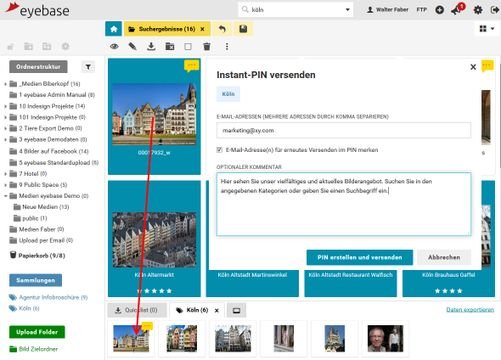Click the Abbrechen button
The image size is (501, 360).
tap(444, 257)
